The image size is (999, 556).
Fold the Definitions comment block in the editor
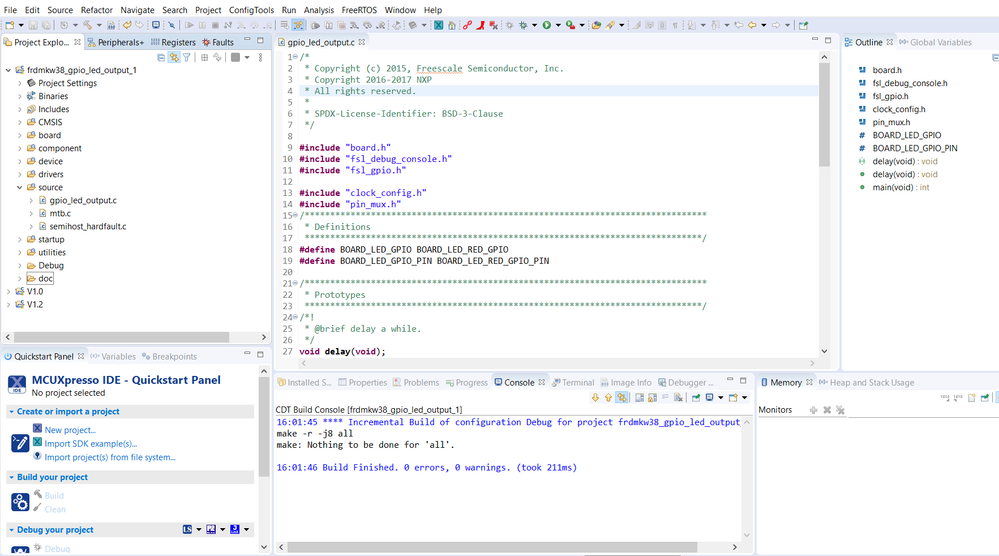[x=295, y=215]
